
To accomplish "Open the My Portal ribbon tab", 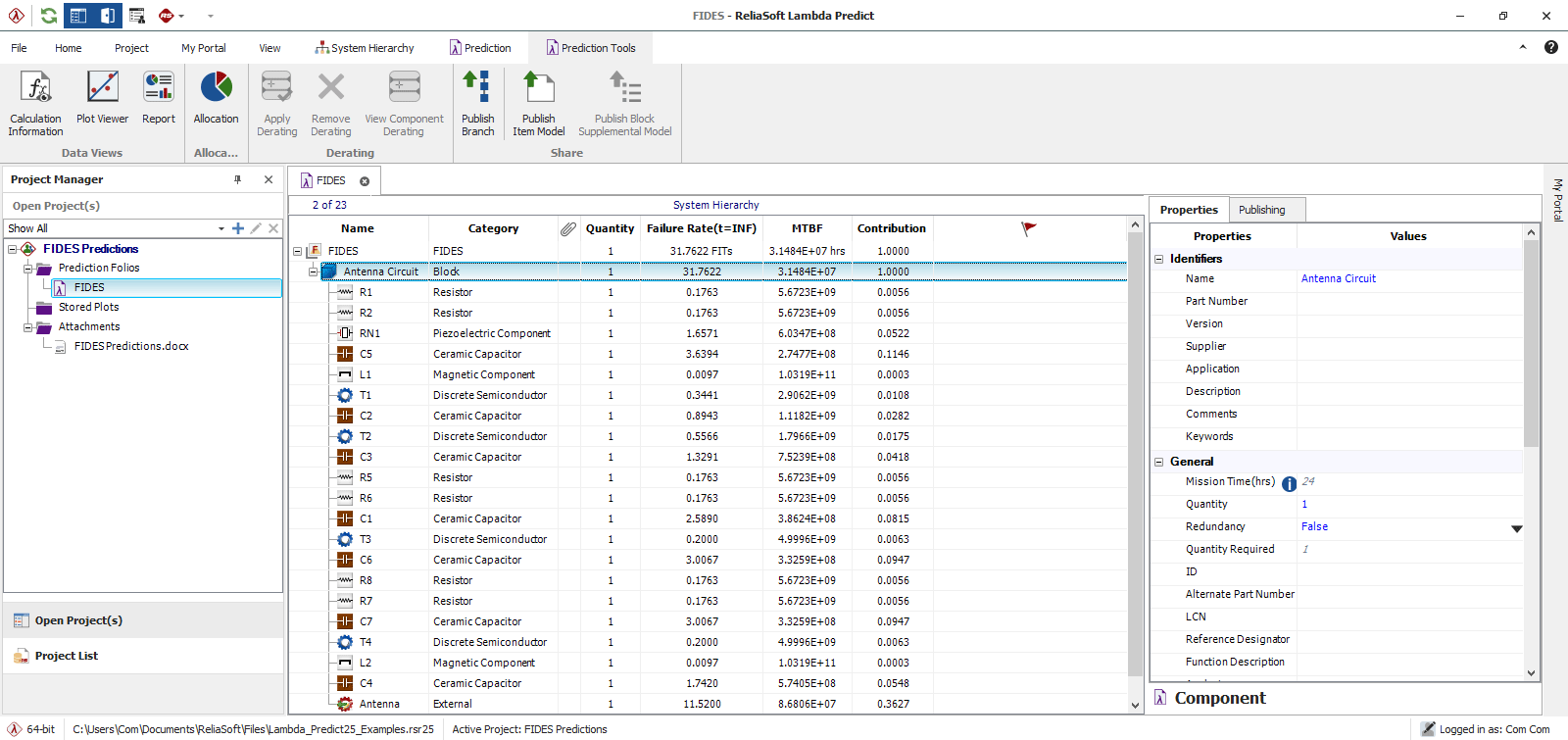I will (x=204, y=48).
